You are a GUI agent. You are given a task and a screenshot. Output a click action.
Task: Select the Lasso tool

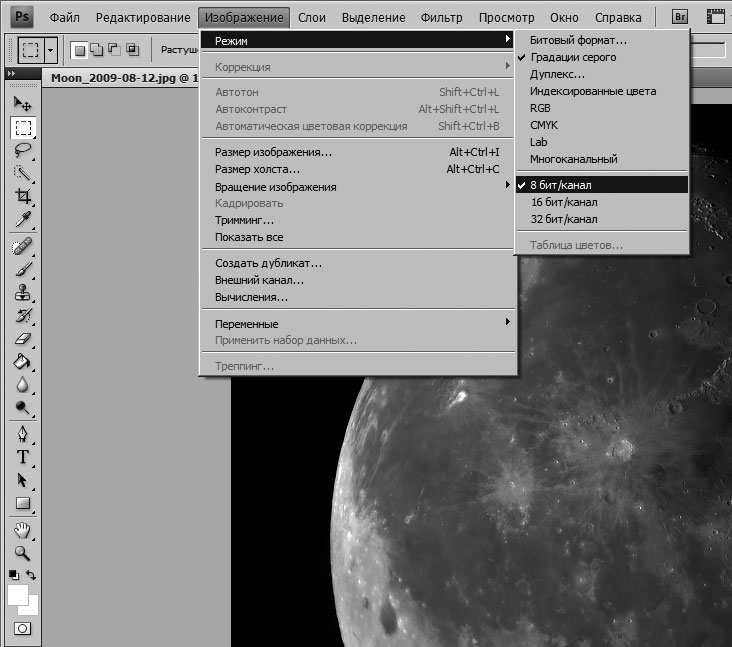tap(22, 150)
